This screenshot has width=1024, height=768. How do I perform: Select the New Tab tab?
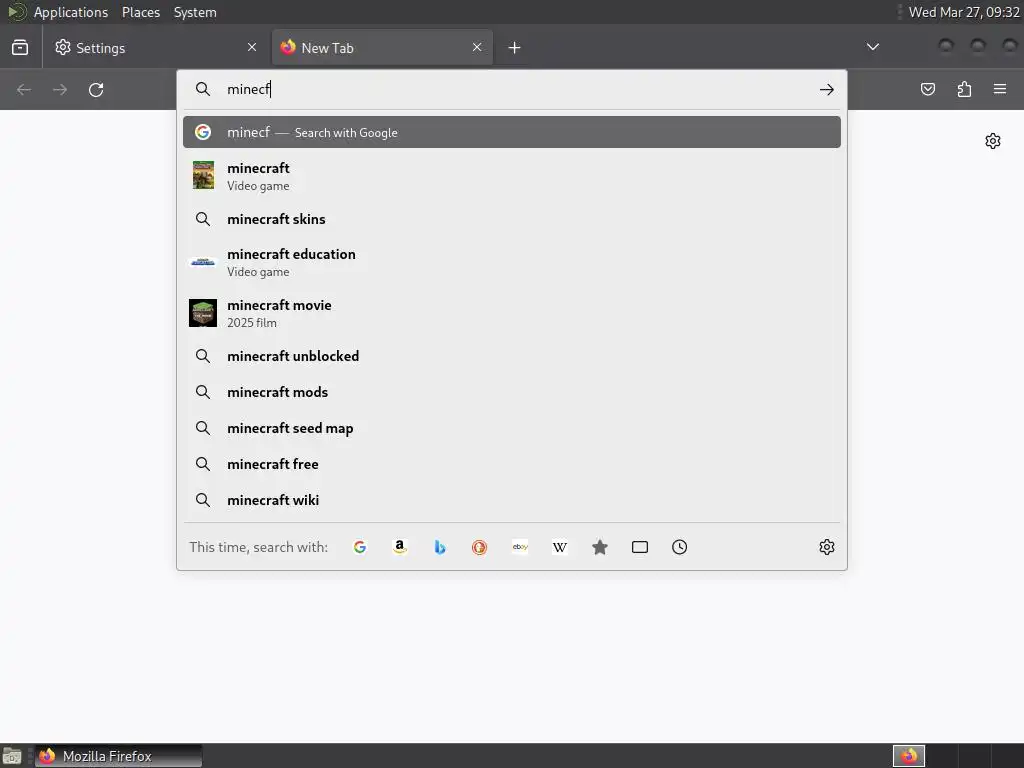382,48
